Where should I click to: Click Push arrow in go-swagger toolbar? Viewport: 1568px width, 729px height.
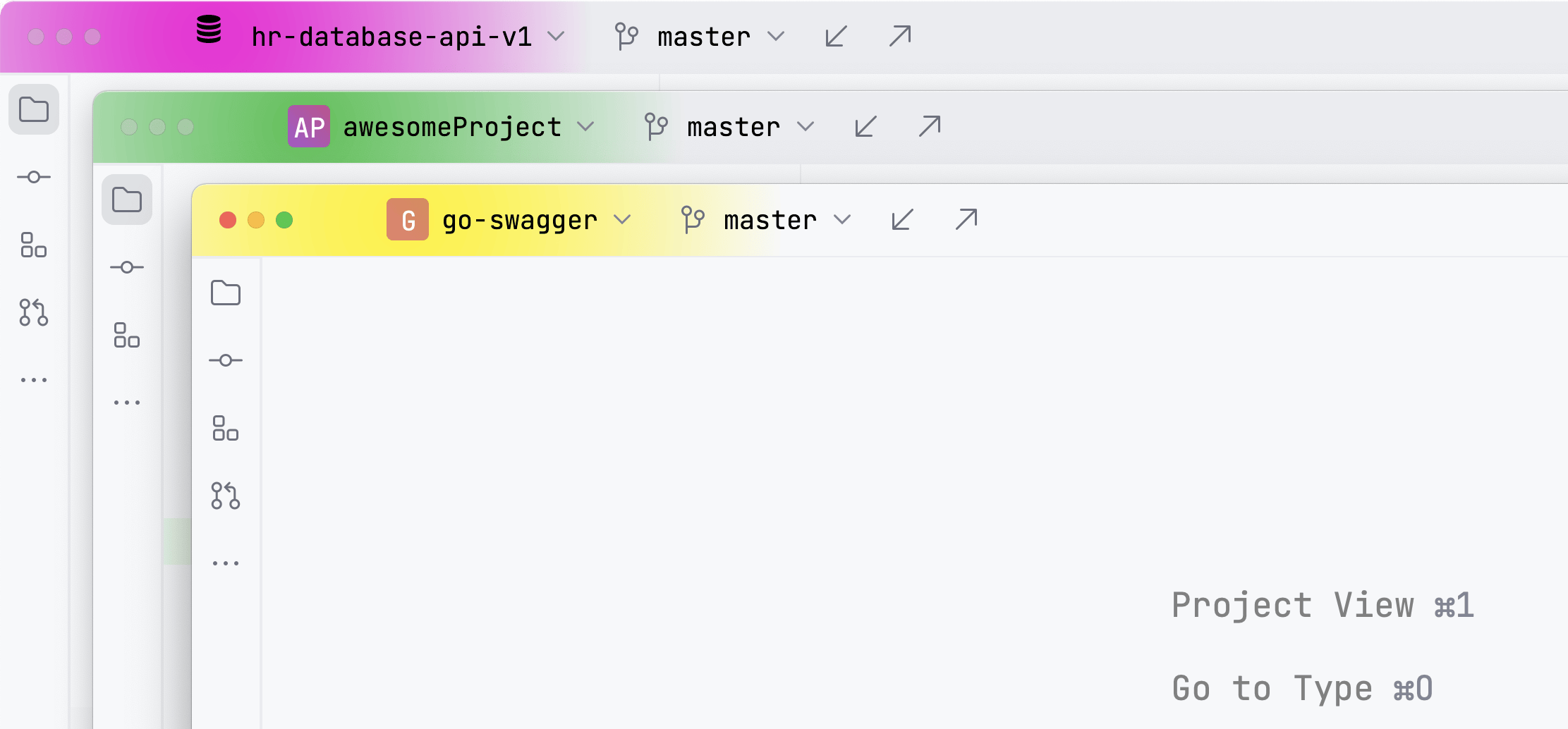click(966, 220)
